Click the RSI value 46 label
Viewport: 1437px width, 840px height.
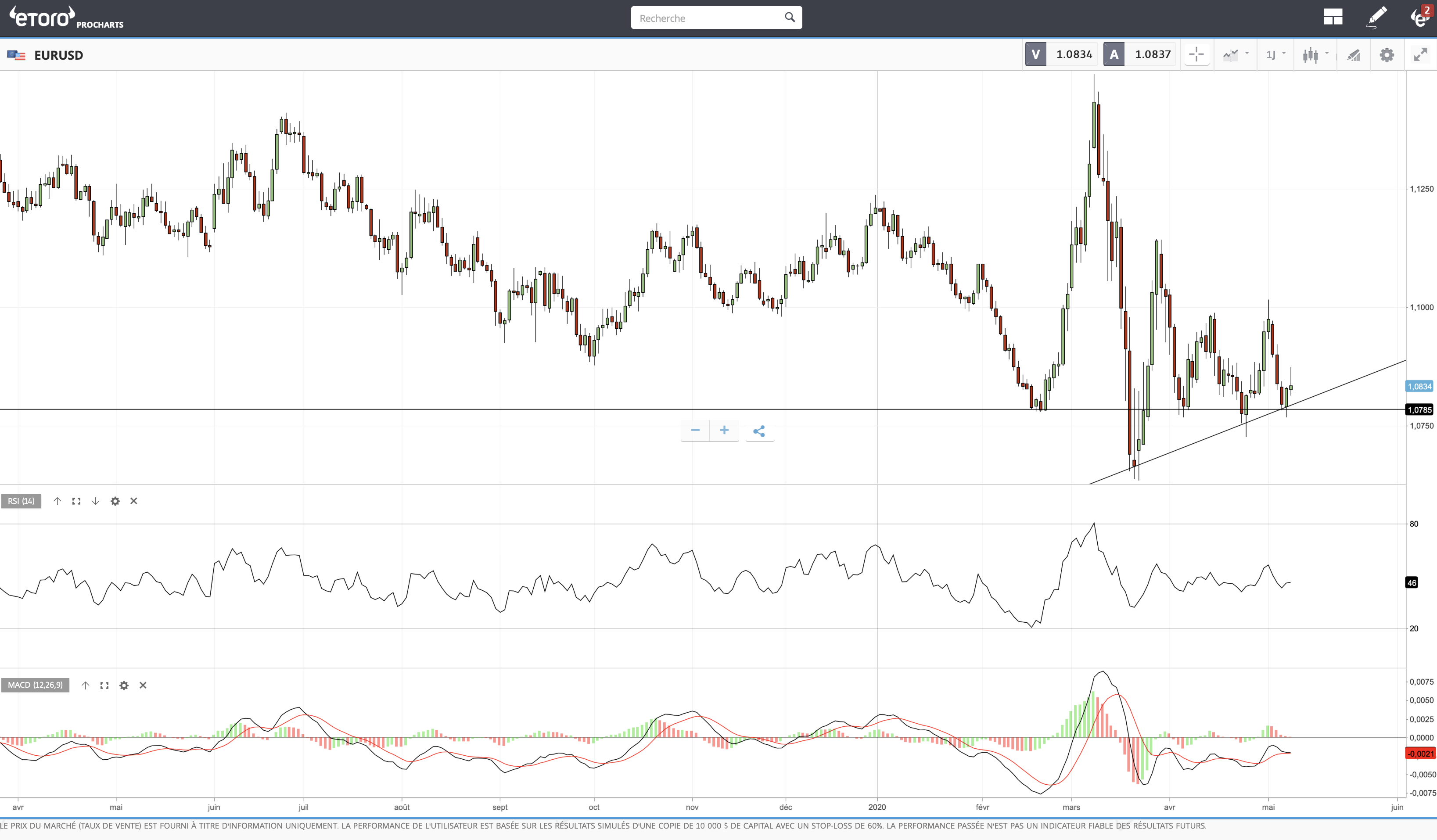[x=1412, y=582]
